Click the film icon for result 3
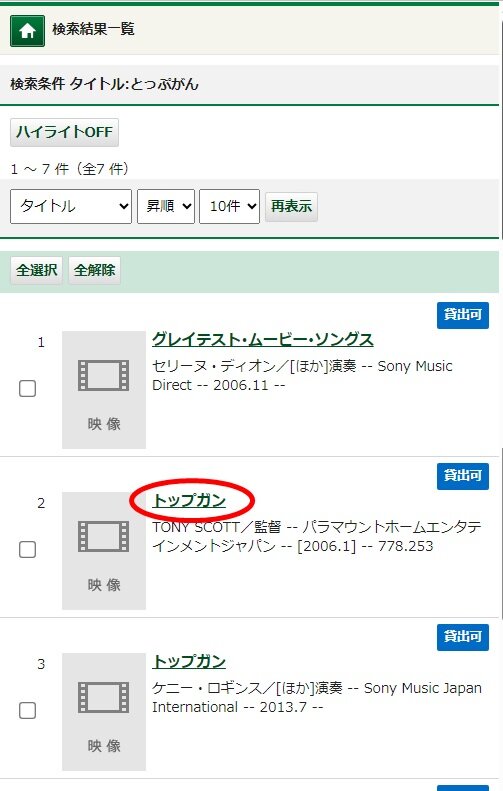The image size is (503, 791). pyautogui.click(x=103, y=698)
